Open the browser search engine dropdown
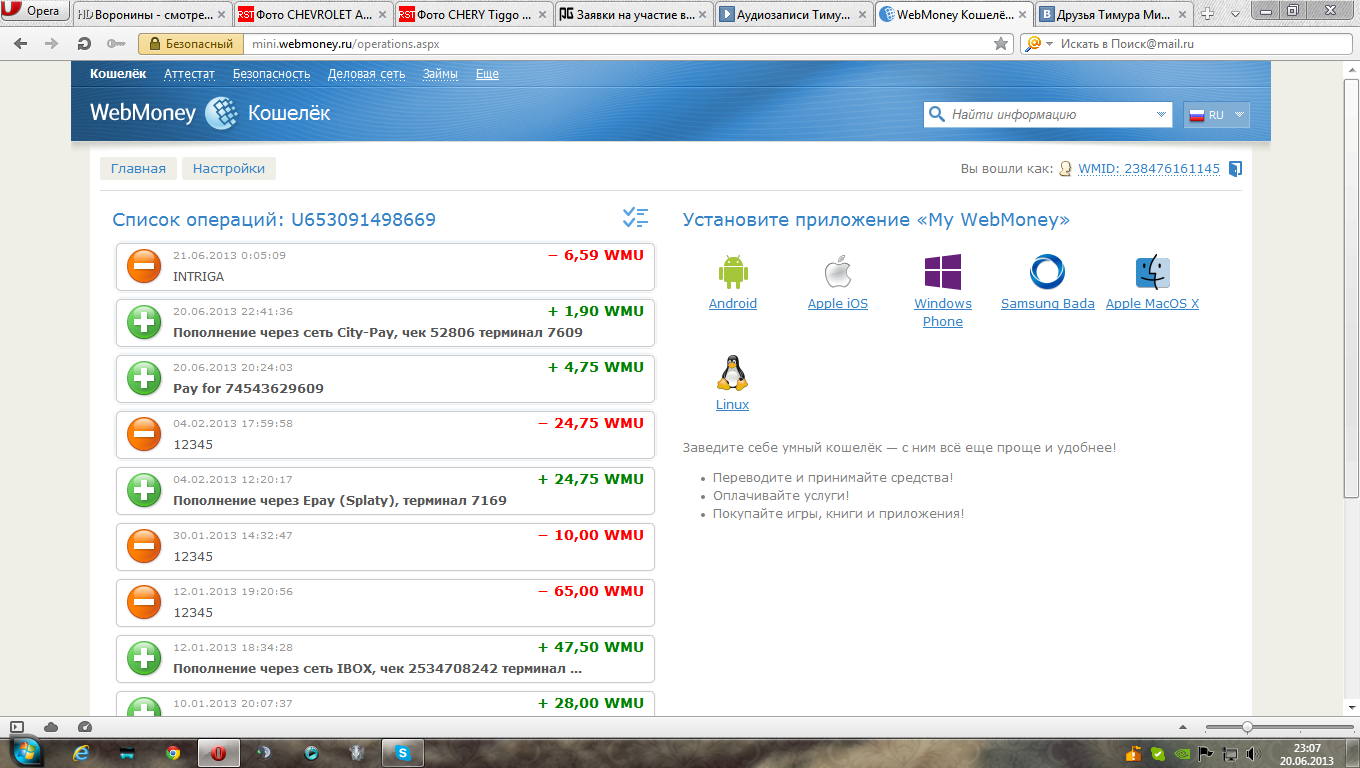1360x768 pixels. click(1037, 44)
